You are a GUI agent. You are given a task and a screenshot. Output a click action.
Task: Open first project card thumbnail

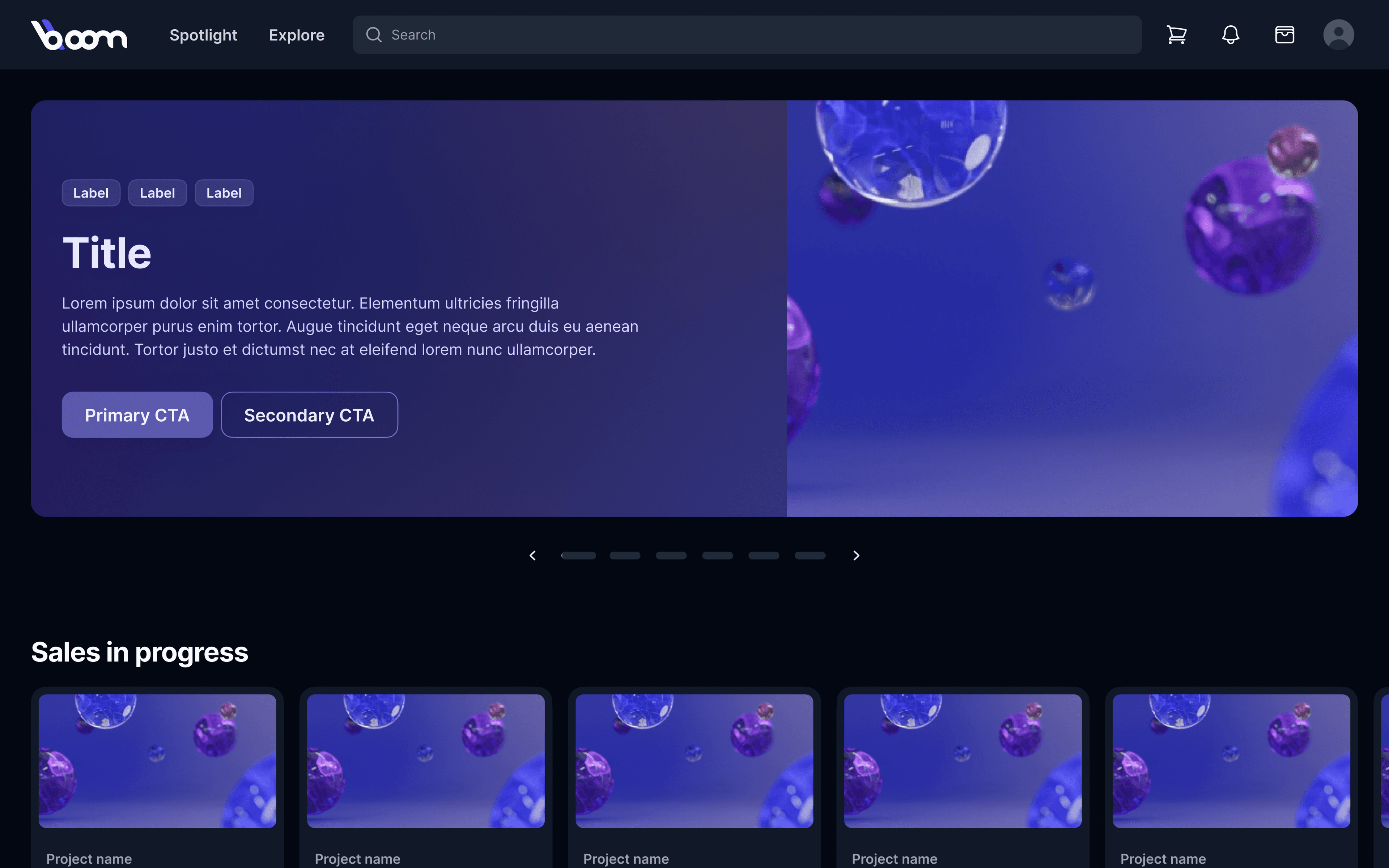[x=157, y=761]
